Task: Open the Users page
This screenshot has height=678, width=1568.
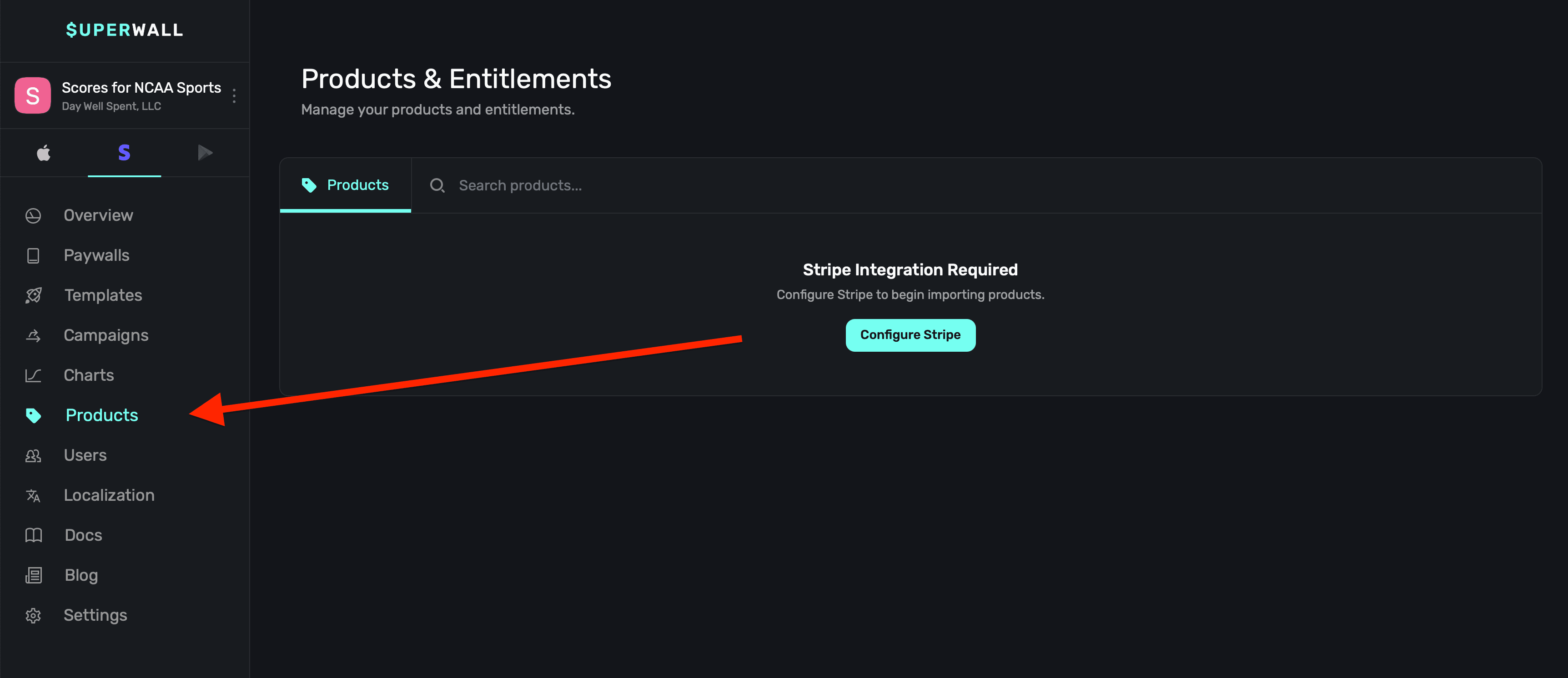Action: tap(85, 455)
